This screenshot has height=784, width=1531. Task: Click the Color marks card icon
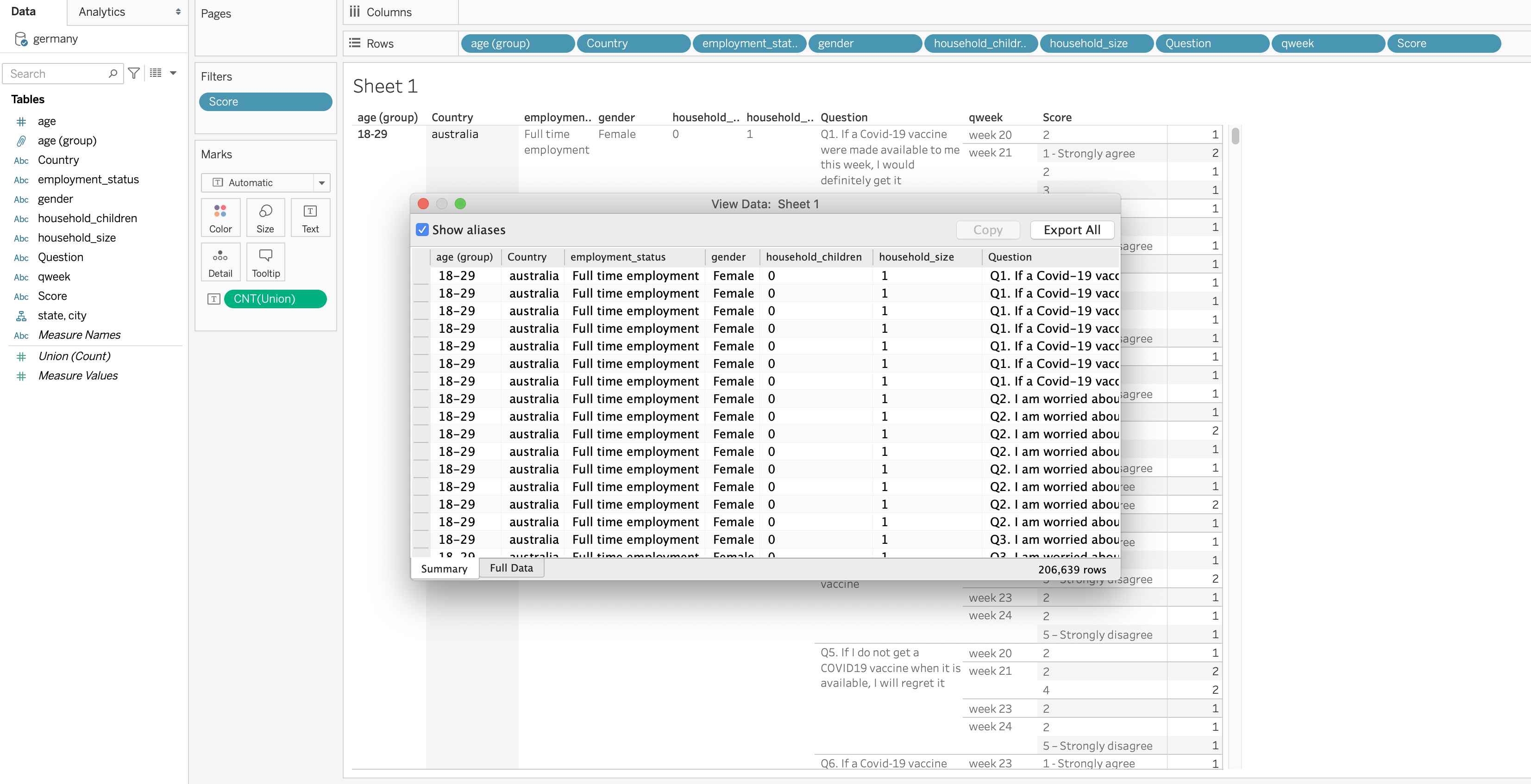[x=220, y=212]
